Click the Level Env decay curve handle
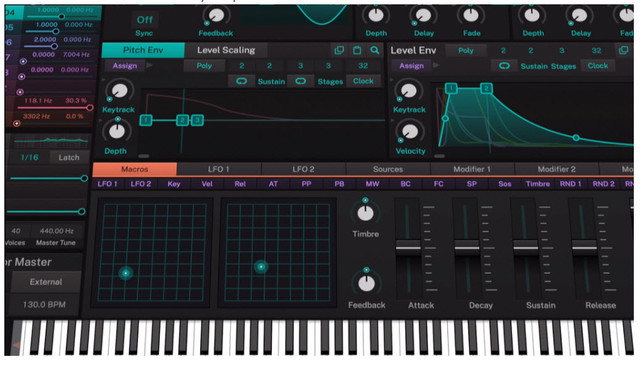640x375 pixels. point(576,138)
